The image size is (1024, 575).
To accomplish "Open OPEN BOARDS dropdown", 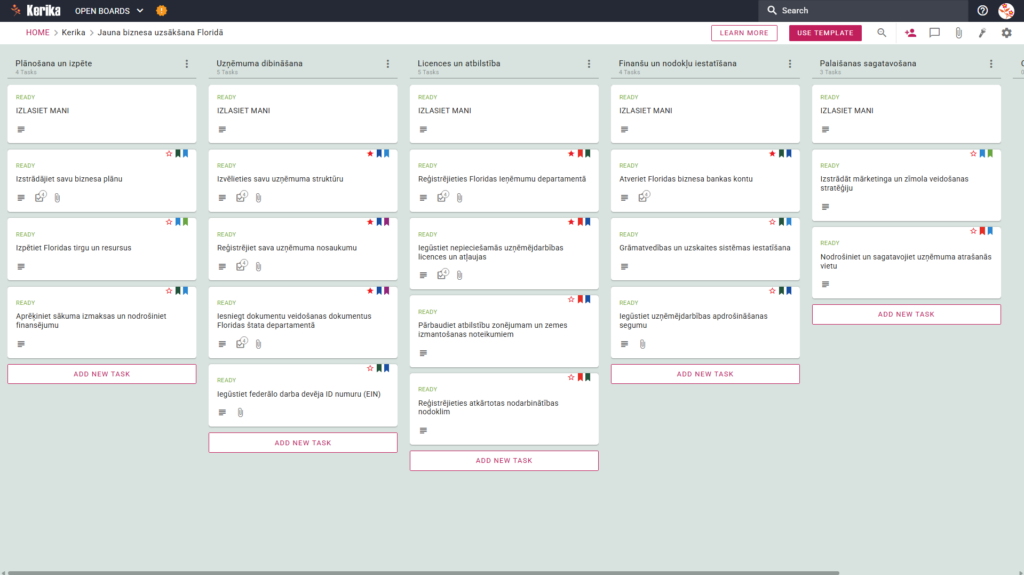I will pos(109,10).
